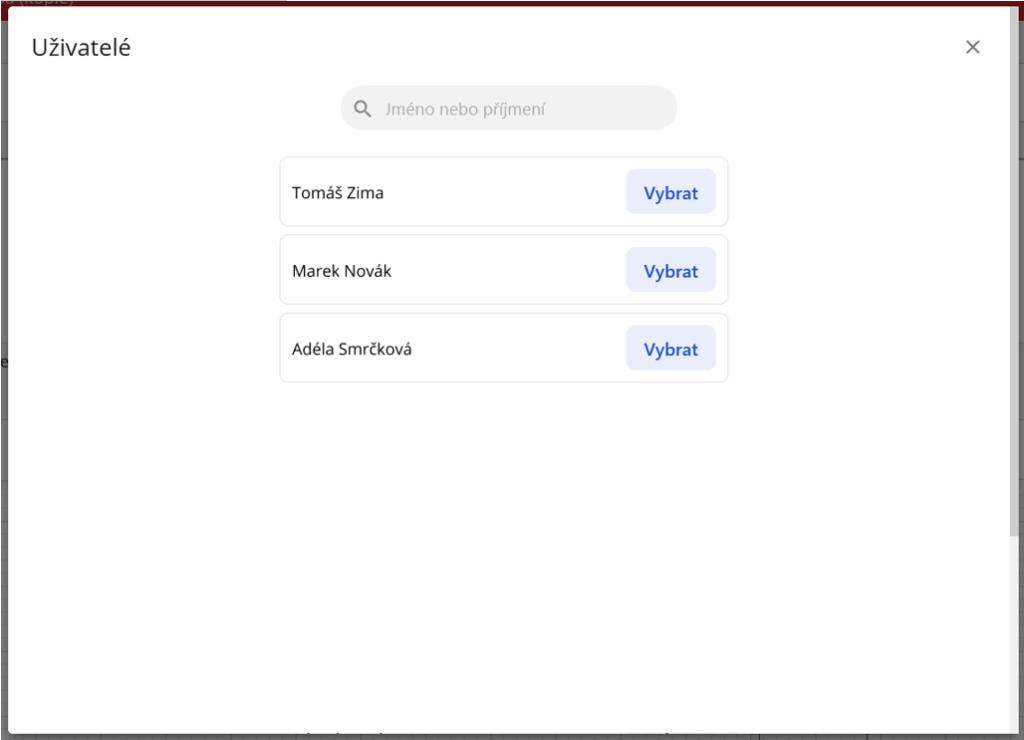Click the name Marek Novák
Viewport: 1024px width, 740px height.
341,271
